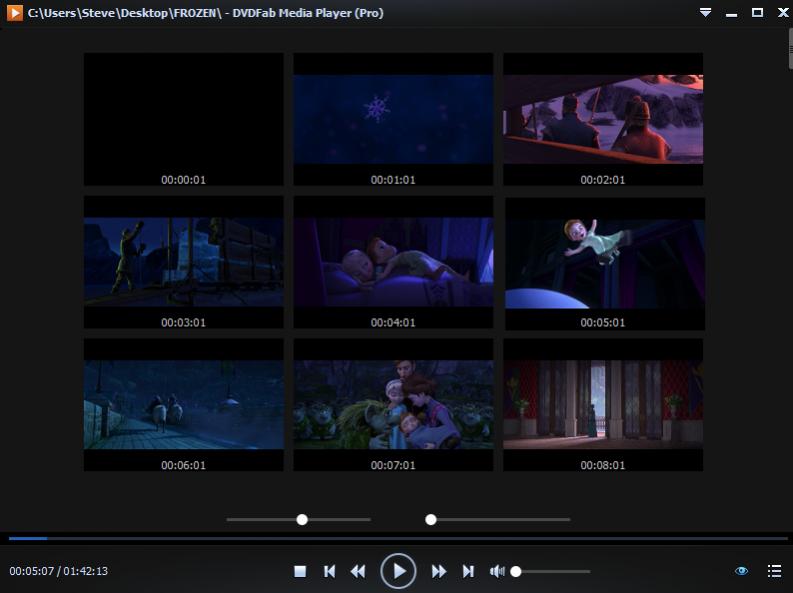Close the DVDFab Media Player window
This screenshot has height=593, width=793.
[x=783, y=12]
